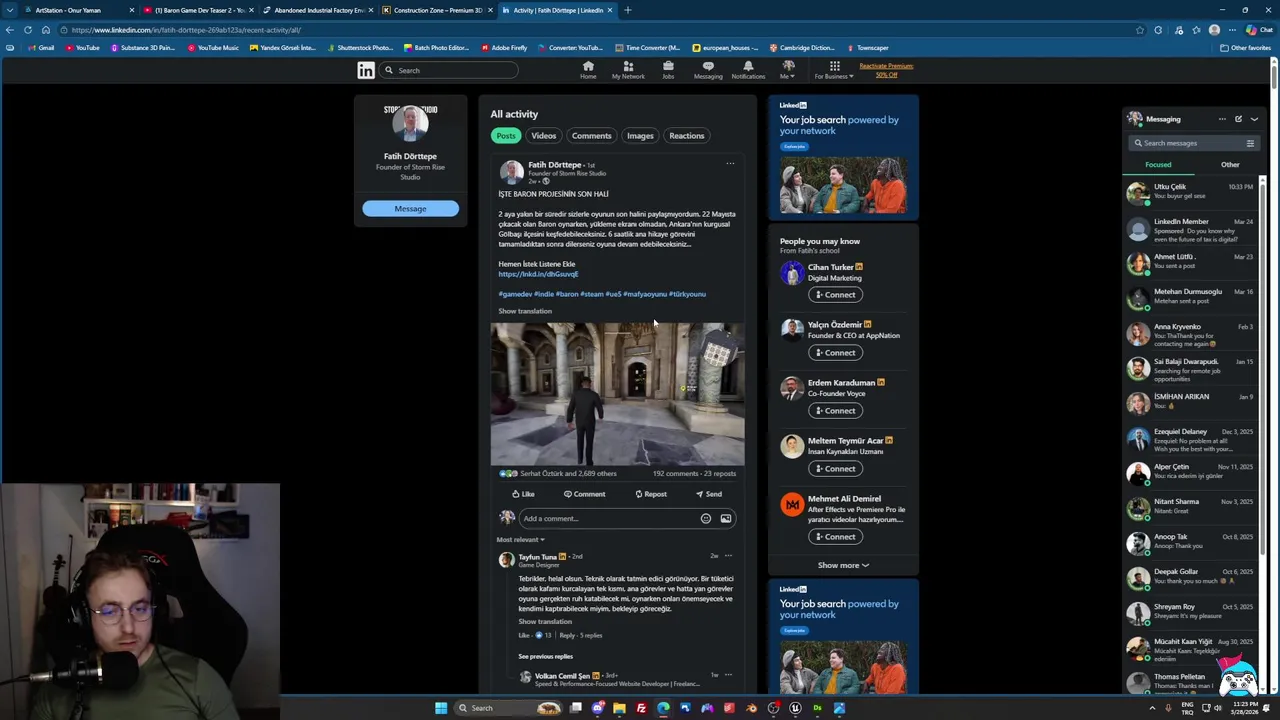Open the Me profile menu
The image size is (1280, 720).
click(788, 69)
